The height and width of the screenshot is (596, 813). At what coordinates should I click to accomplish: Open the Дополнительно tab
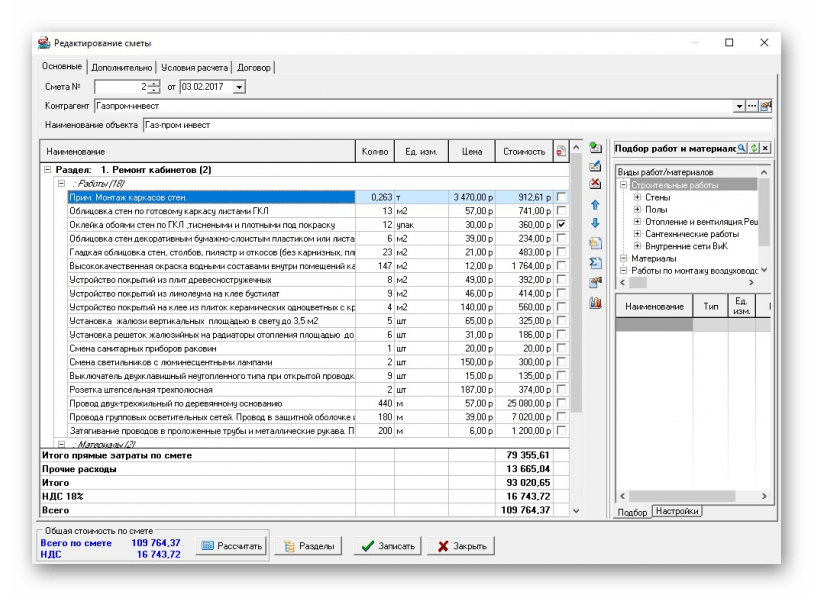pos(122,67)
